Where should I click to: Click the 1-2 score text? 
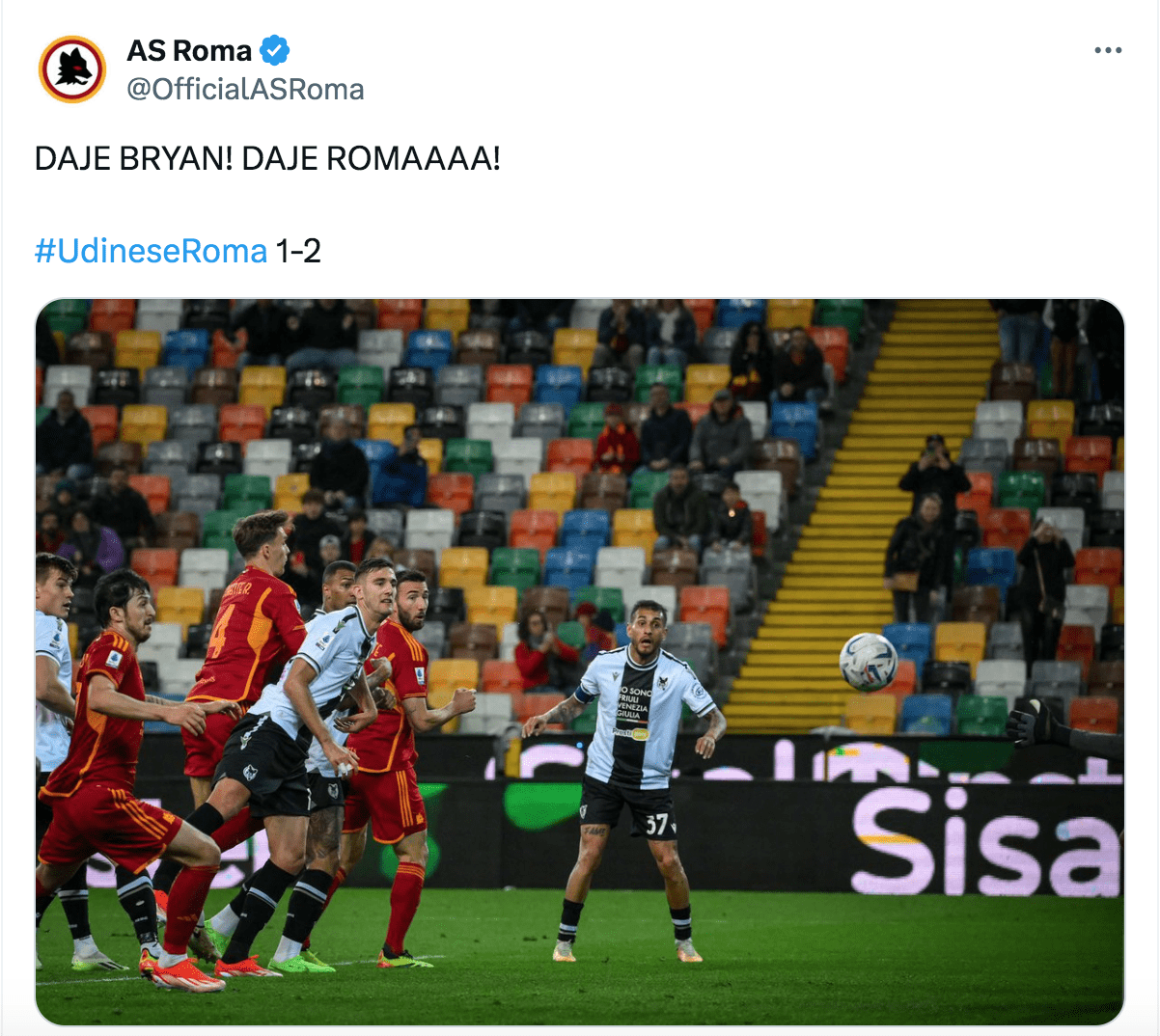pyautogui.click(x=298, y=251)
